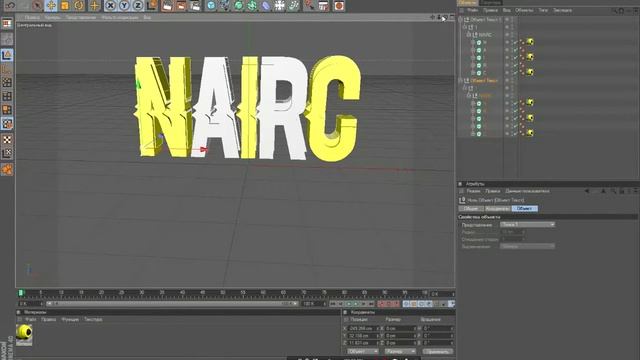Click the X position field in Coordinates
Image resolution: width=640 pixels, height=360 pixels.
pos(363,328)
